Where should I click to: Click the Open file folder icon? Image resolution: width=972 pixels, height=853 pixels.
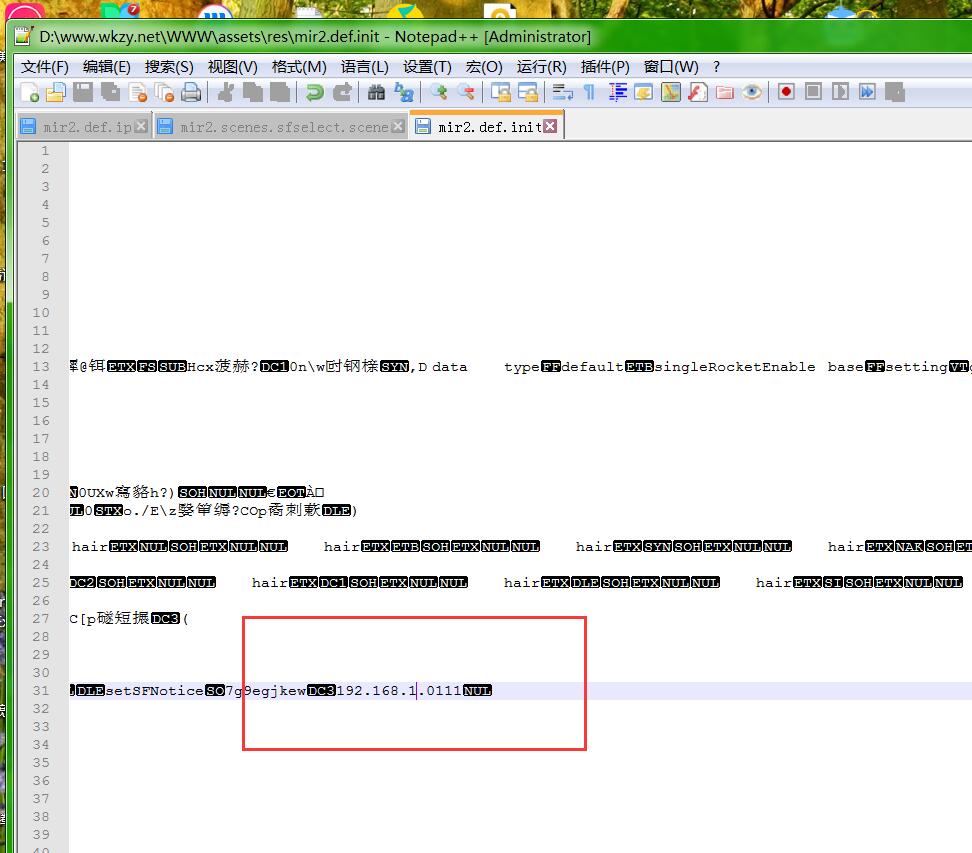coord(56,93)
